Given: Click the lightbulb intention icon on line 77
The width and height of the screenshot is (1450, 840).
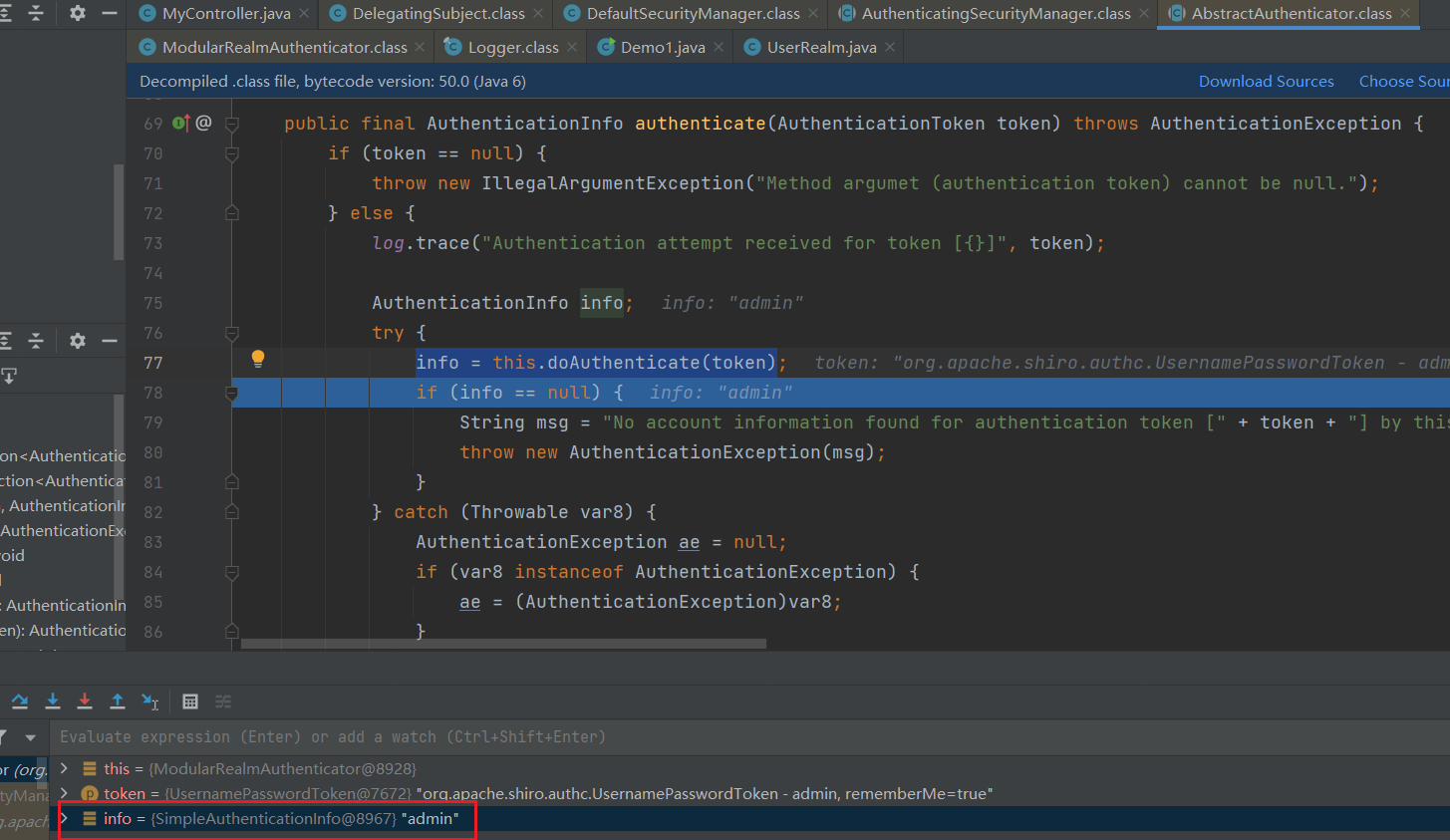Looking at the screenshot, I should pyautogui.click(x=258, y=359).
